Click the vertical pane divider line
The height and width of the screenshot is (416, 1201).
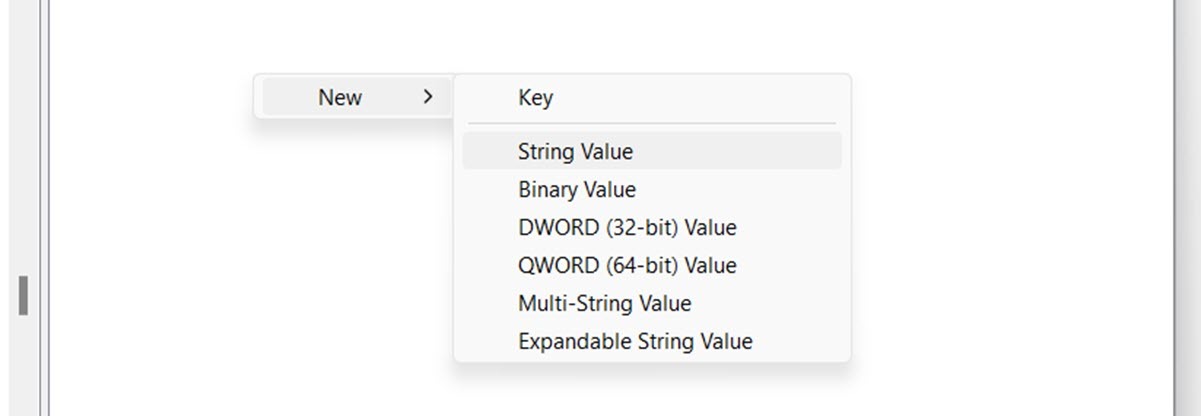click(x=44, y=208)
